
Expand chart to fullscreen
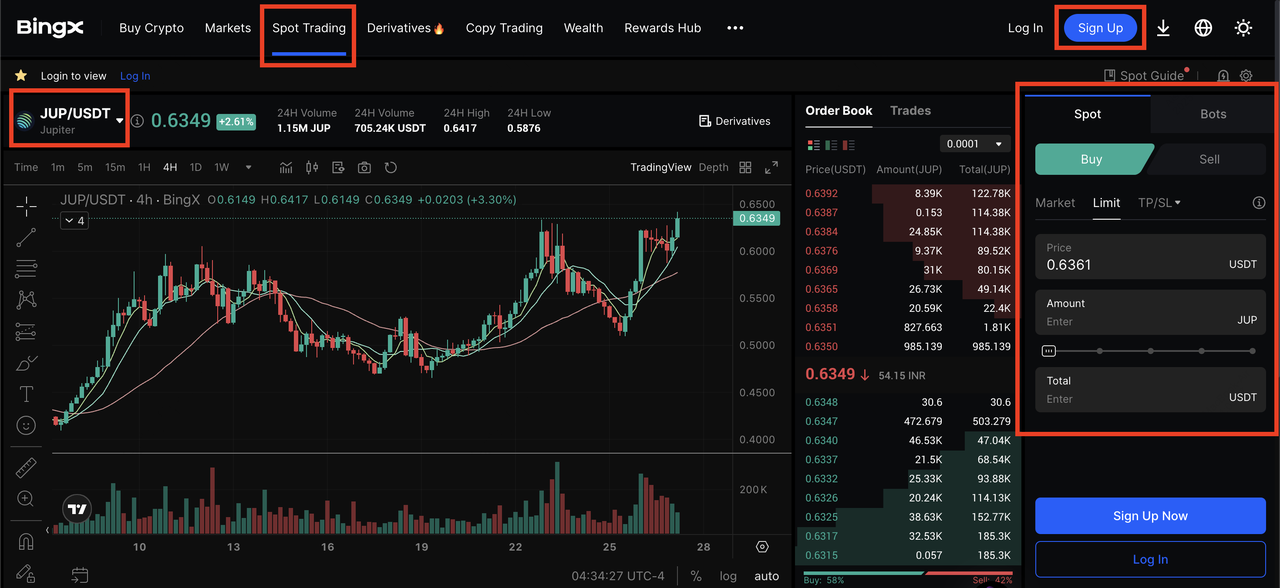(771, 167)
